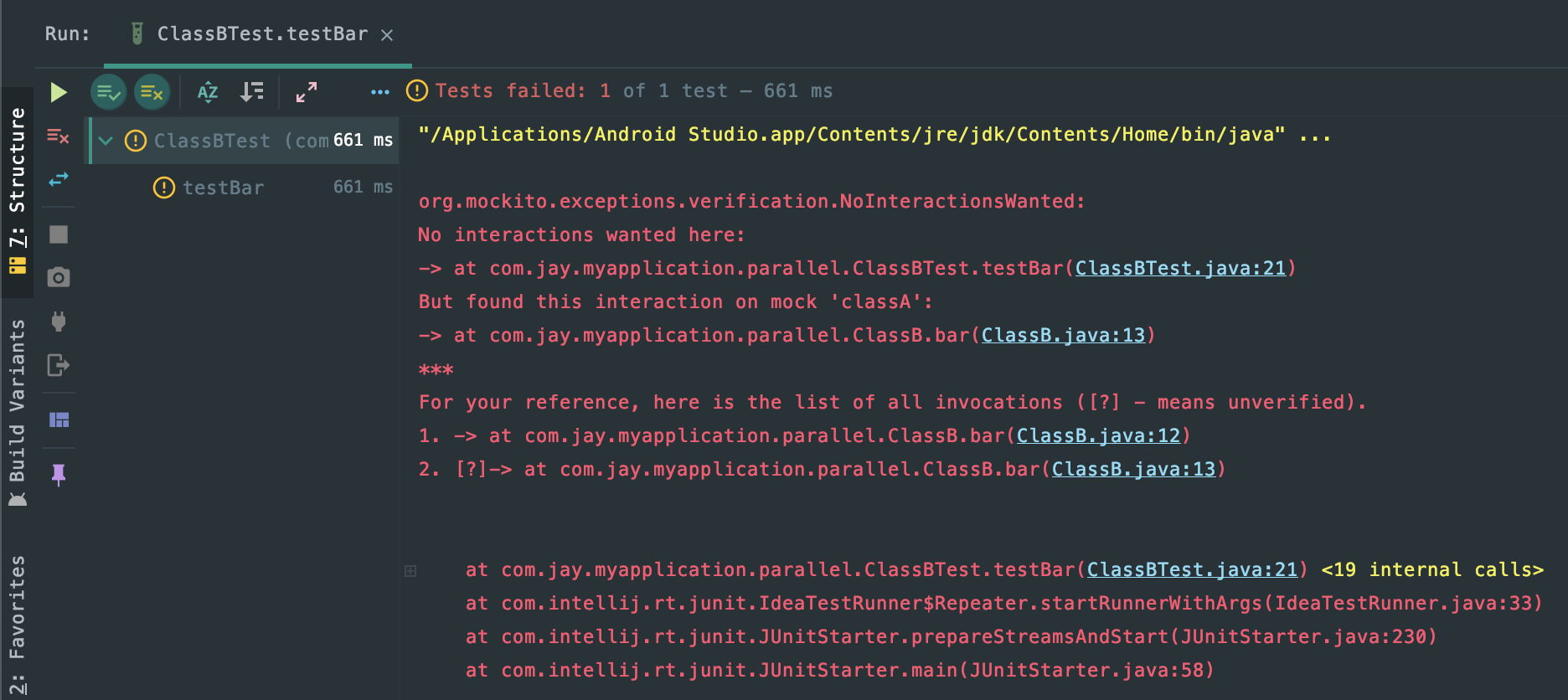Select the testBar test result

(223, 188)
